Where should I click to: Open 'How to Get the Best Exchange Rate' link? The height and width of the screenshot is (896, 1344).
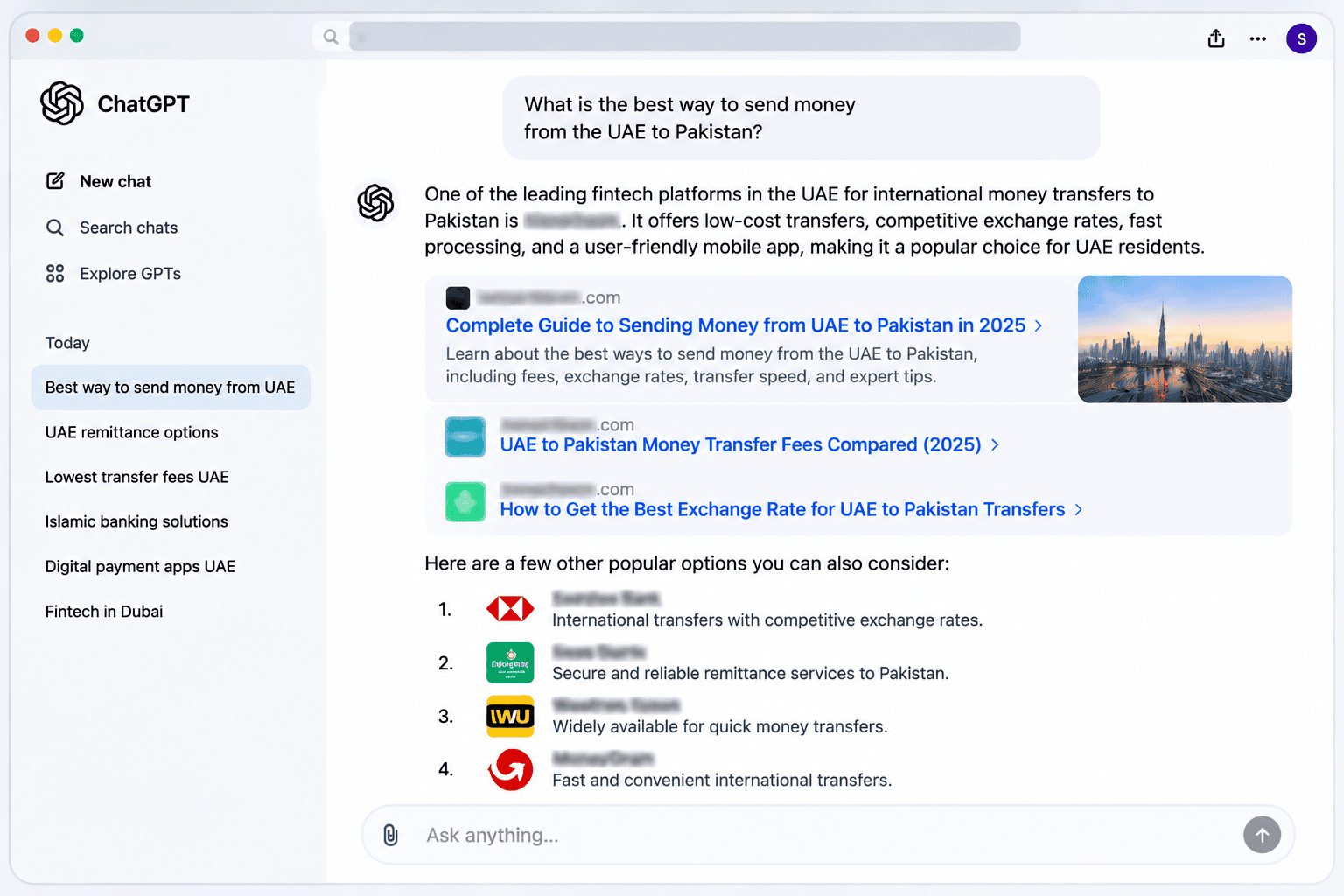click(783, 509)
